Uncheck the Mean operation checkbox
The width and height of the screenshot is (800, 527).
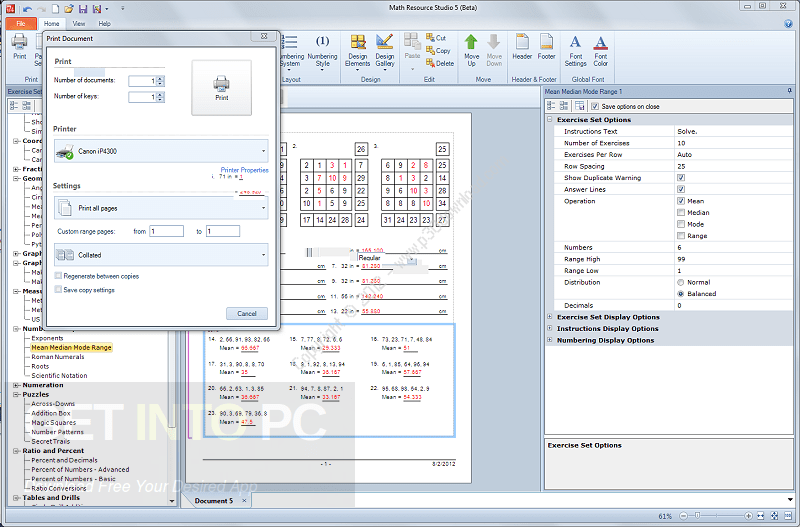click(x=681, y=201)
